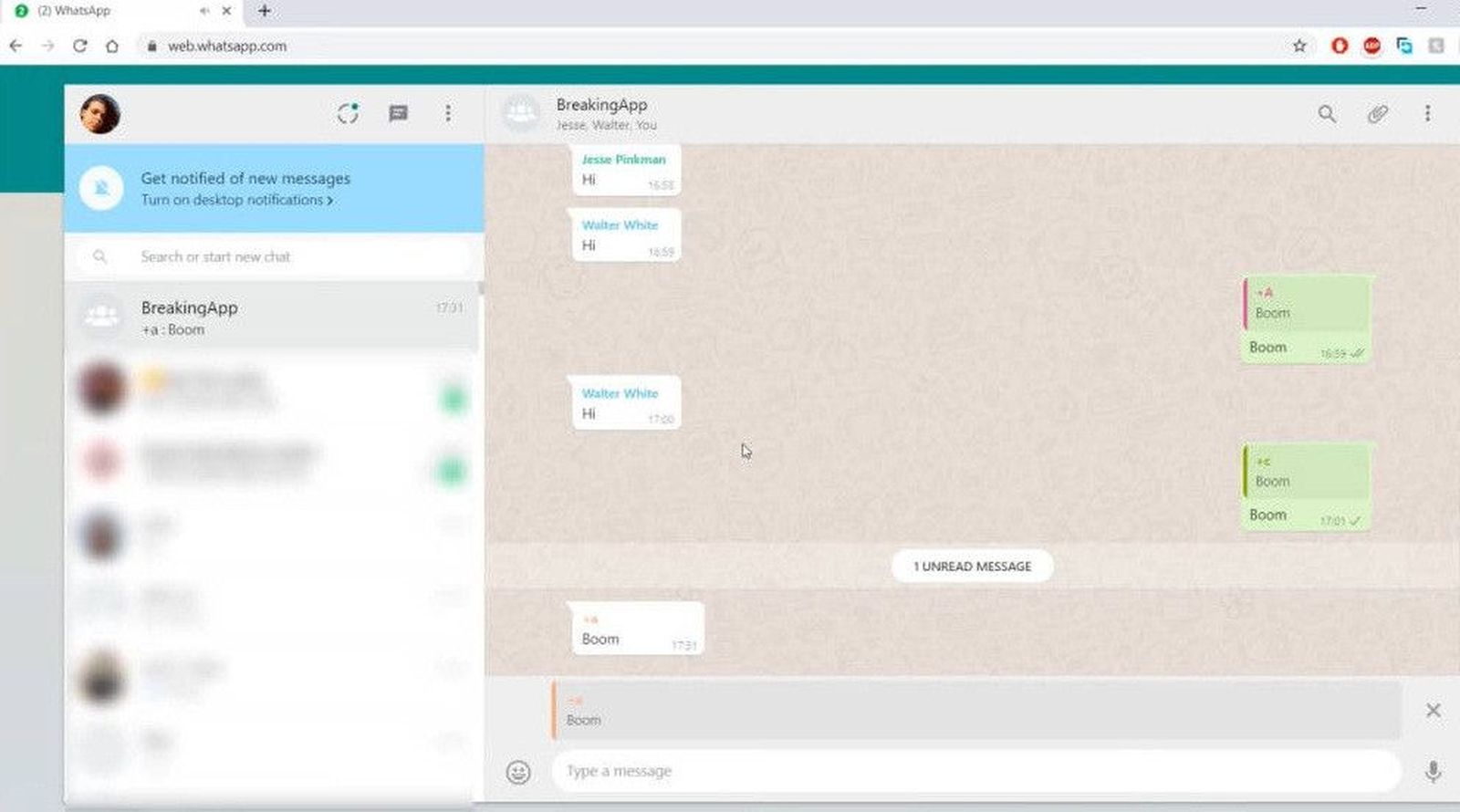Open a new browser tab
The image size is (1460, 812).
point(265,11)
